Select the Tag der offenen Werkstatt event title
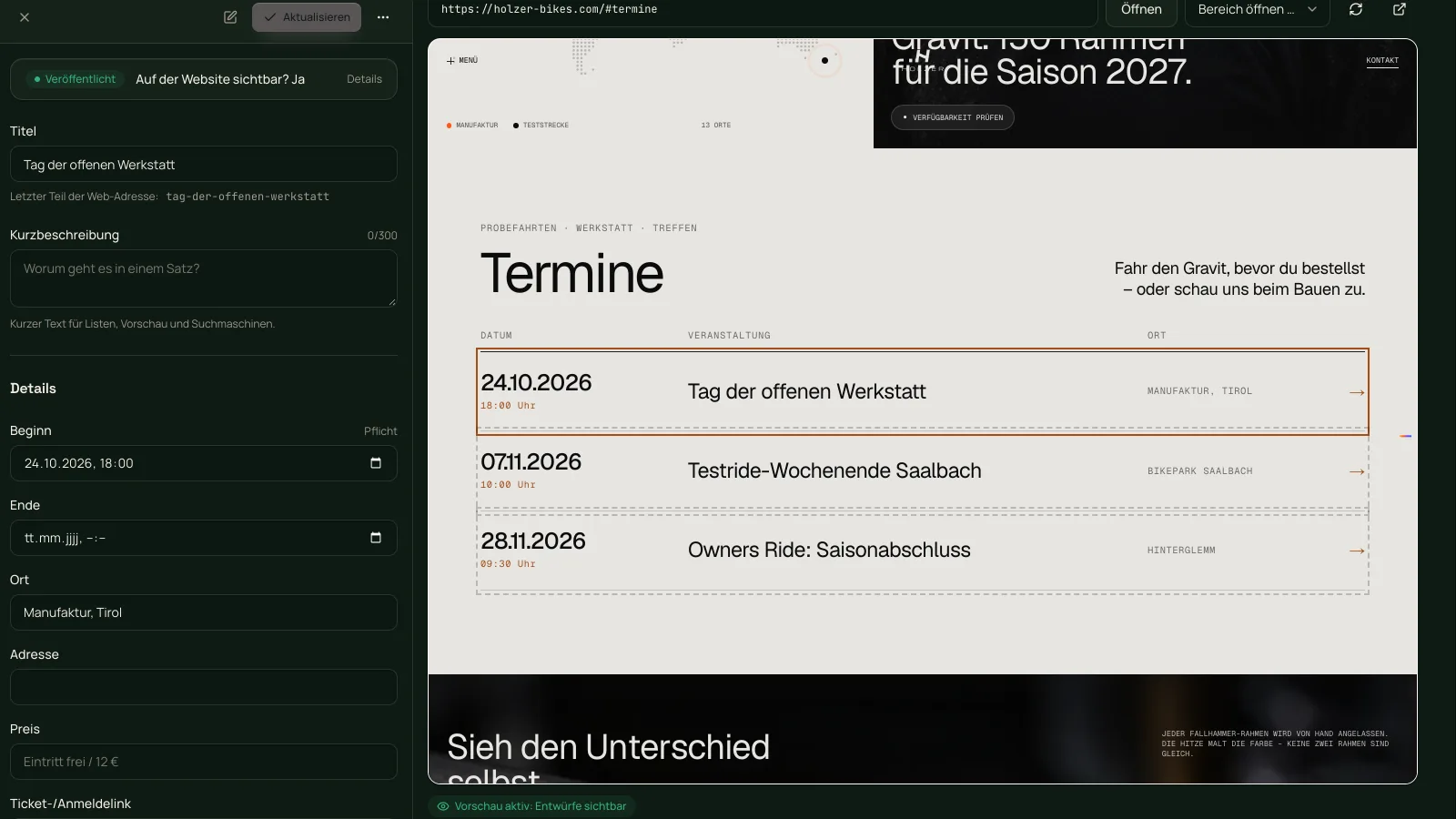1456x819 pixels. [x=807, y=391]
